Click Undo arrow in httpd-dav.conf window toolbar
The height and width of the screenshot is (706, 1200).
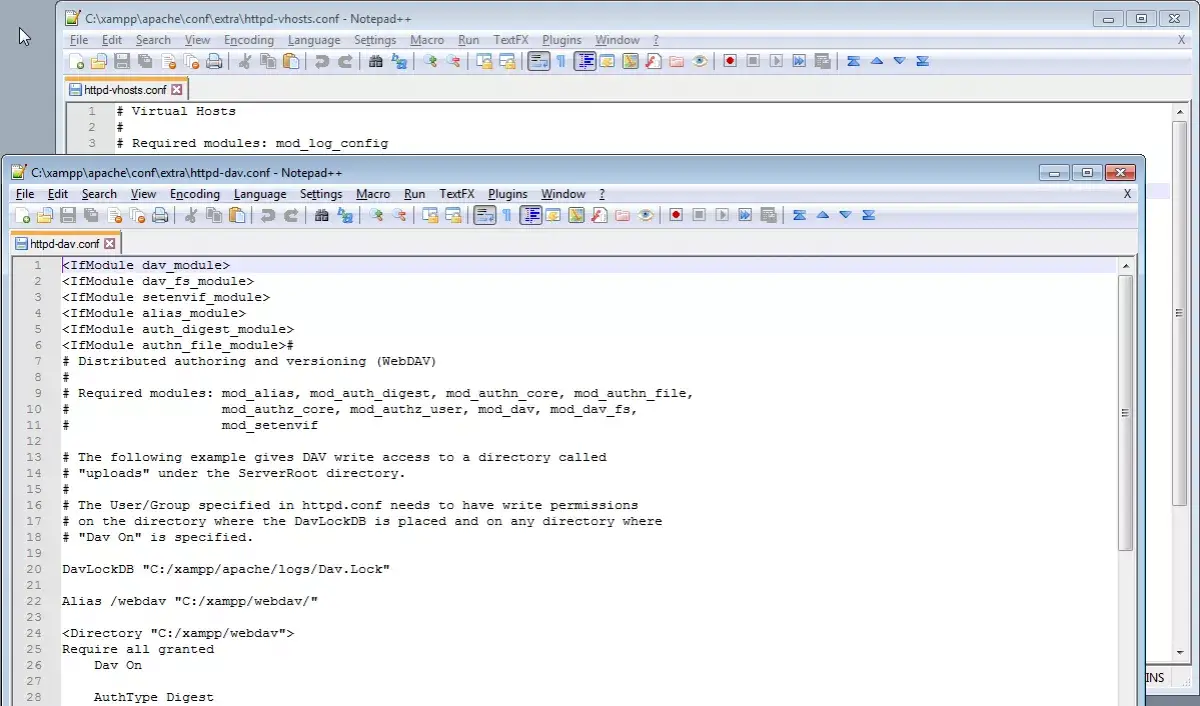click(x=267, y=215)
